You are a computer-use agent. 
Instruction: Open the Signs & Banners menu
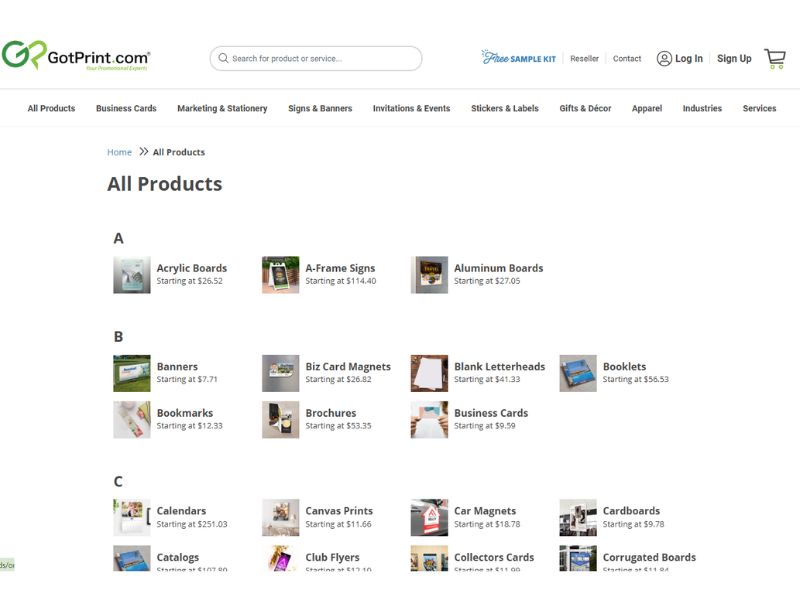pyautogui.click(x=319, y=108)
